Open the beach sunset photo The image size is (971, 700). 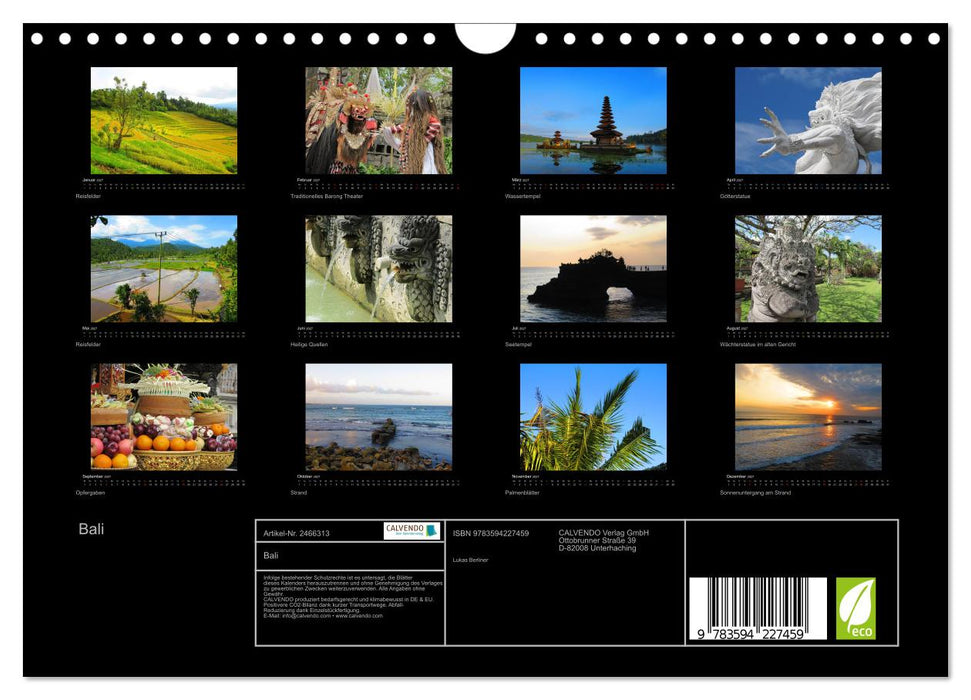808,417
